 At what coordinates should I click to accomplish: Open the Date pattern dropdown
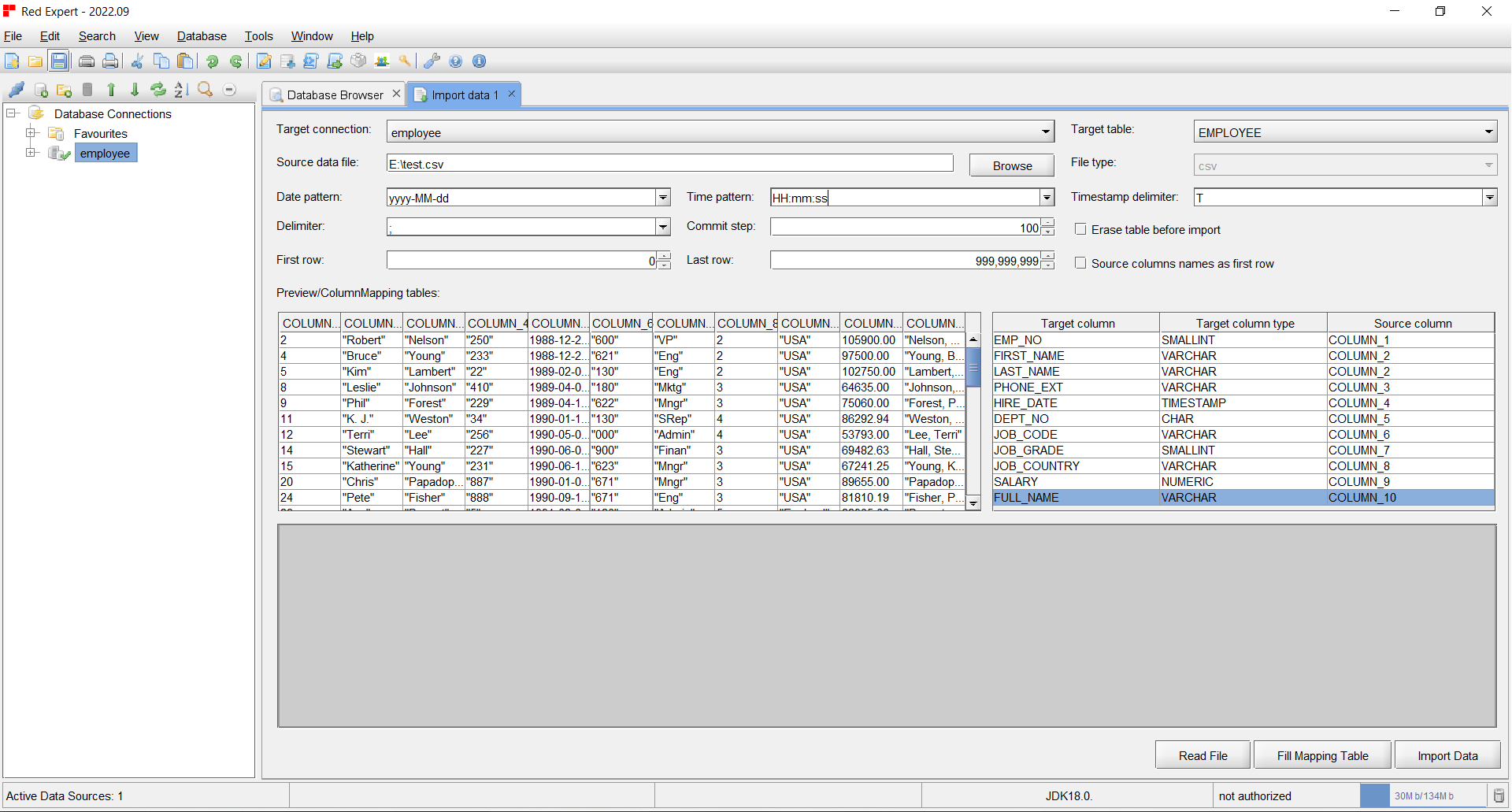pos(662,197)
